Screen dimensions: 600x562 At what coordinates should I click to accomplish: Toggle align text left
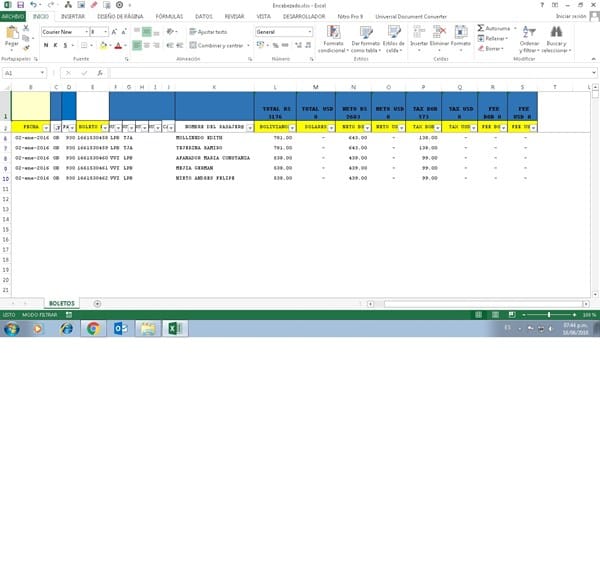point(137,46)
